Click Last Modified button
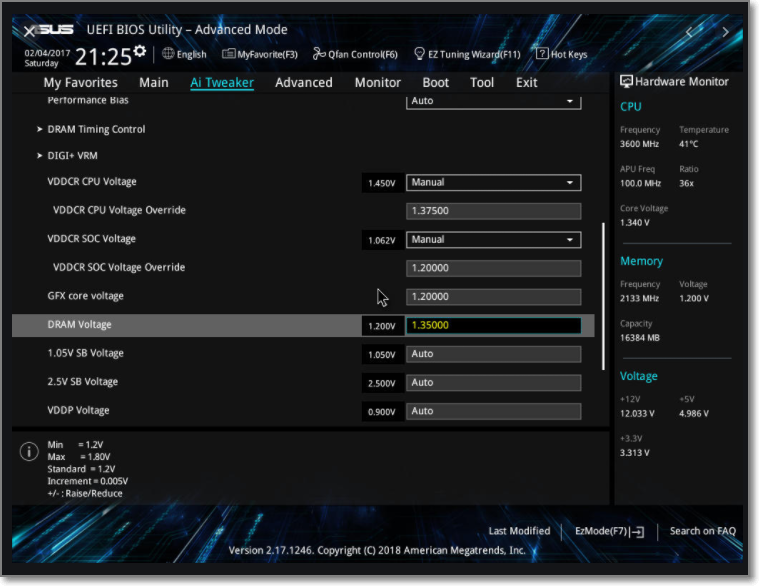Screen dimensions: 759x586 (519, 531)
